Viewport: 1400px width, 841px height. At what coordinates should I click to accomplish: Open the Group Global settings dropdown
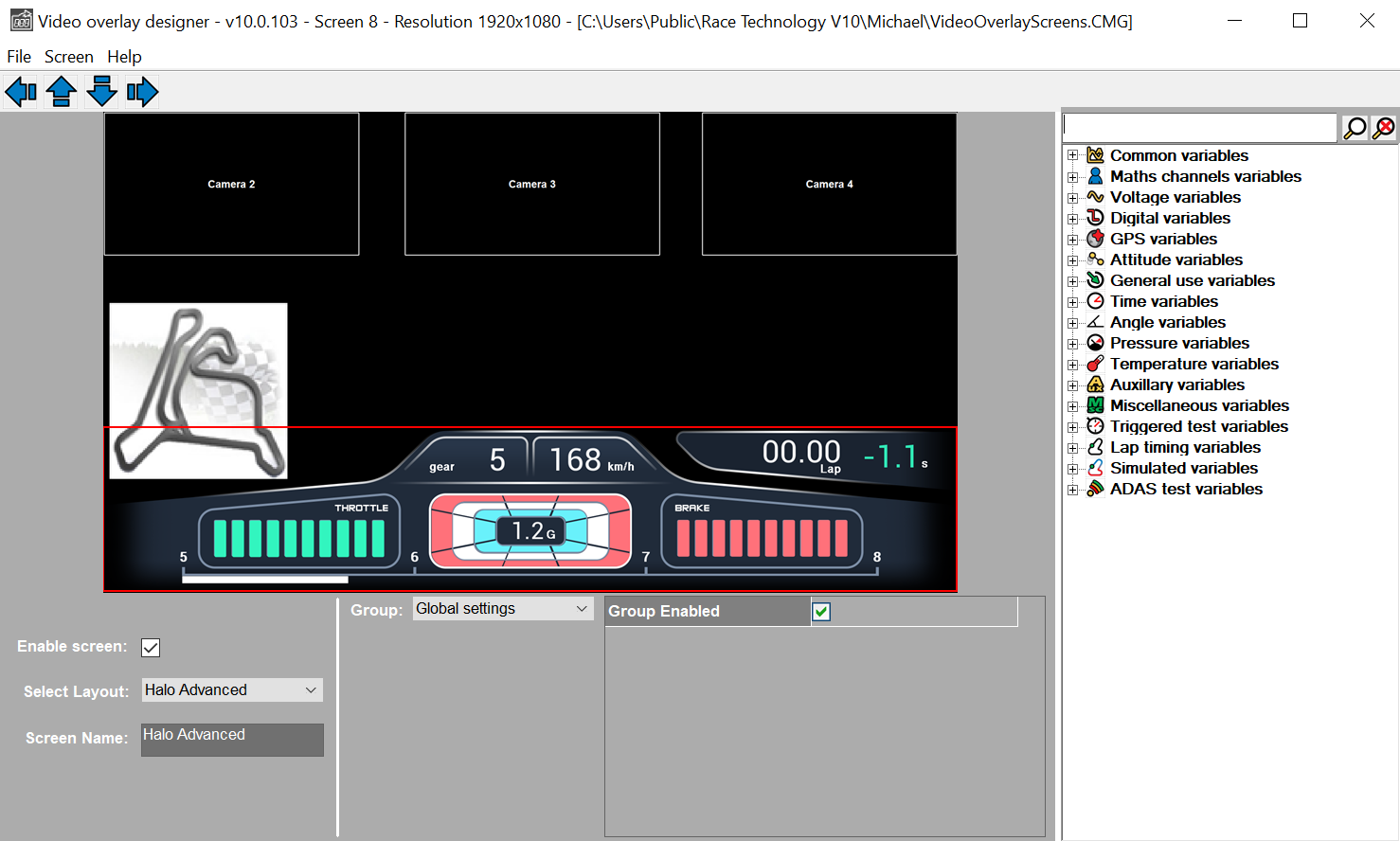pyautogui.click(x=502, y=609)
